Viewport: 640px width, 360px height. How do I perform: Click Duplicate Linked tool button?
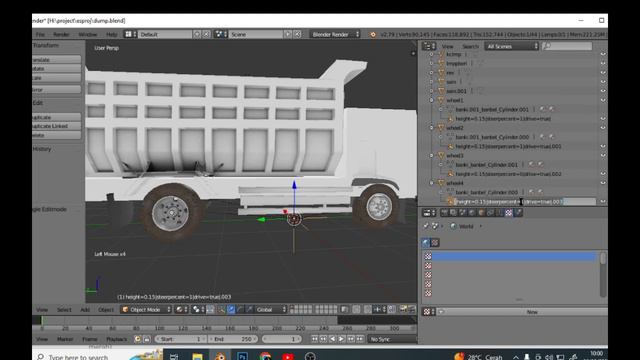point(57,126)
